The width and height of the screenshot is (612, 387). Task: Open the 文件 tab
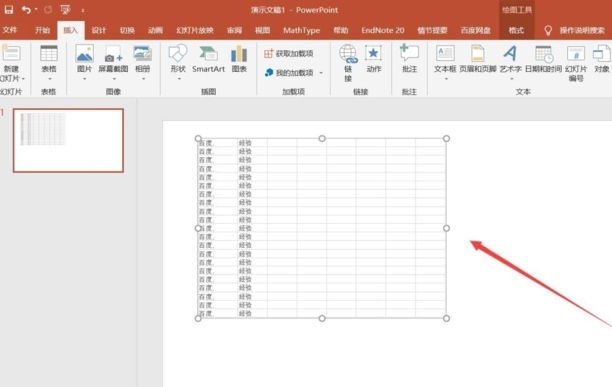point(10,30)
